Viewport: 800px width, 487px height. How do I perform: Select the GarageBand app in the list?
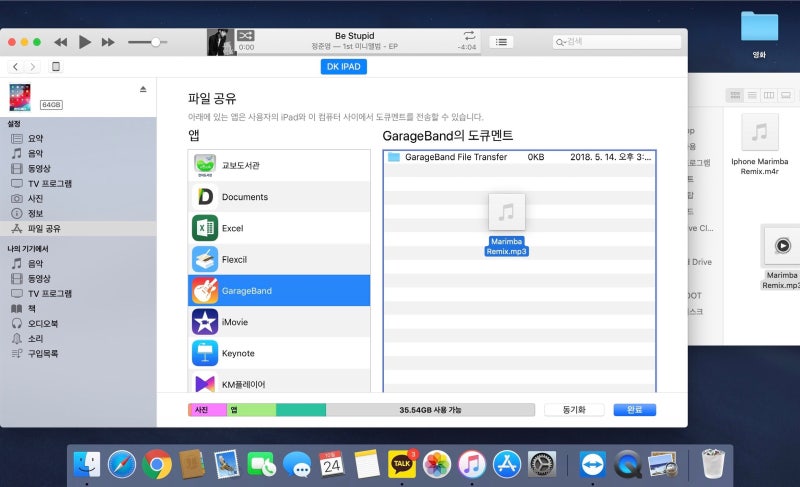pyautogui.click(x=279, y=291)
